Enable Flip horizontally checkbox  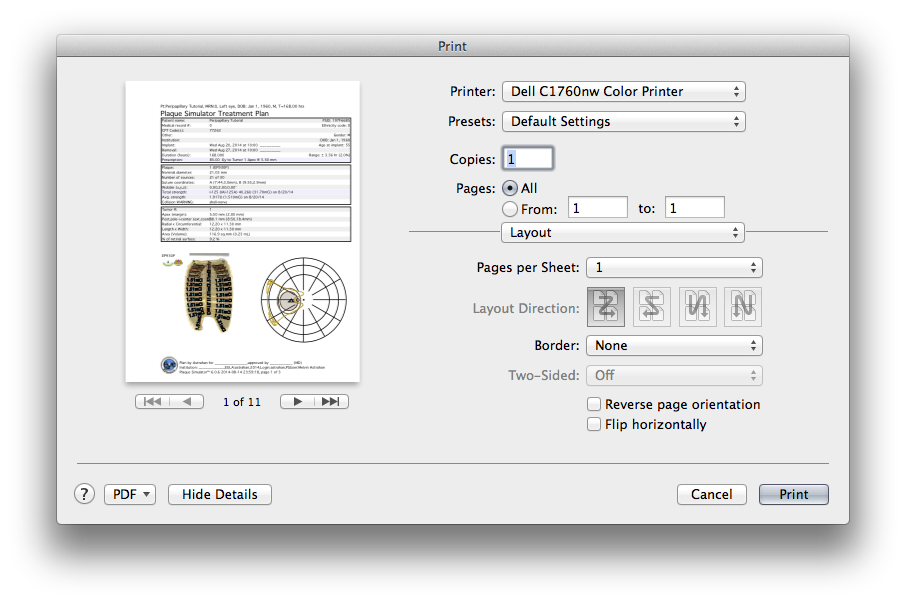coord(594,425)
